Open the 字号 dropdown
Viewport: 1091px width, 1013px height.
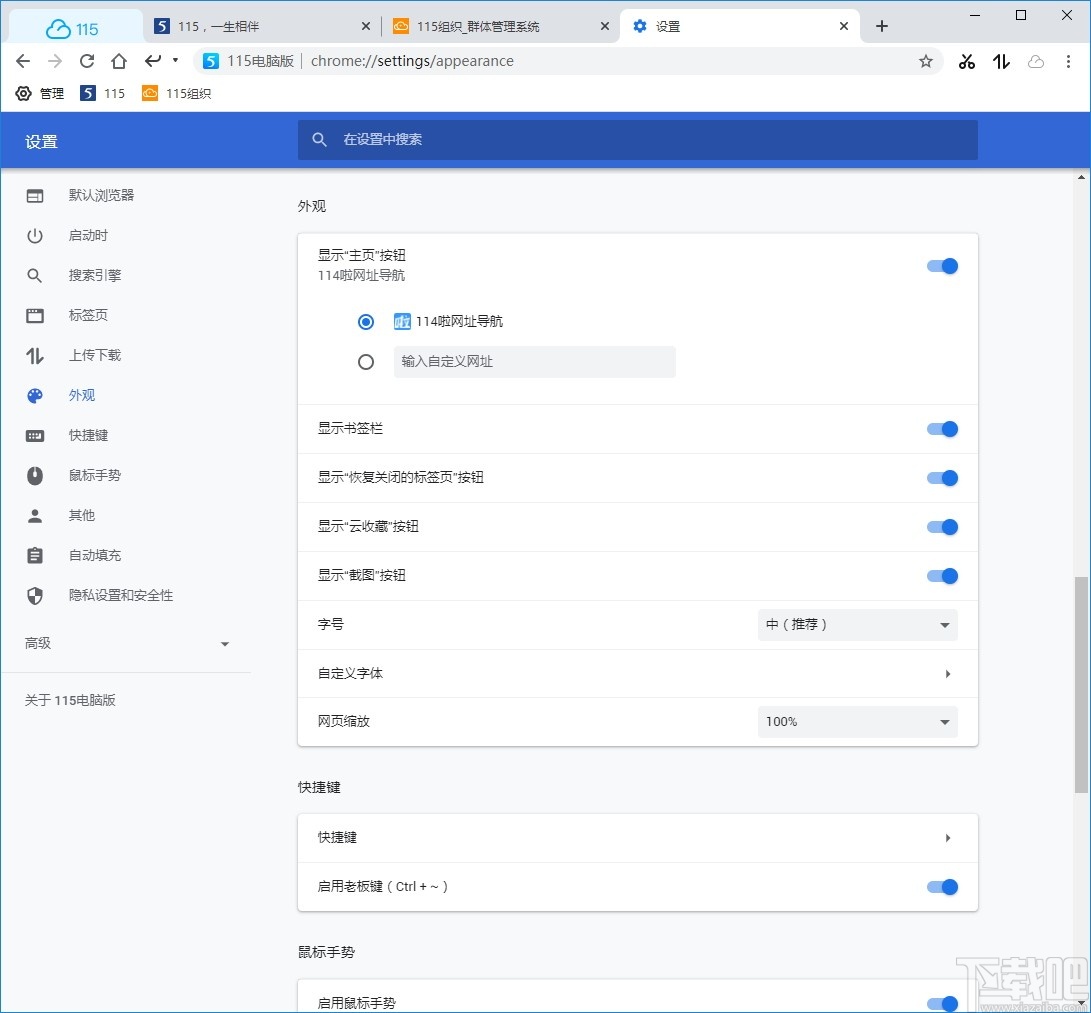tap(857, 625)
